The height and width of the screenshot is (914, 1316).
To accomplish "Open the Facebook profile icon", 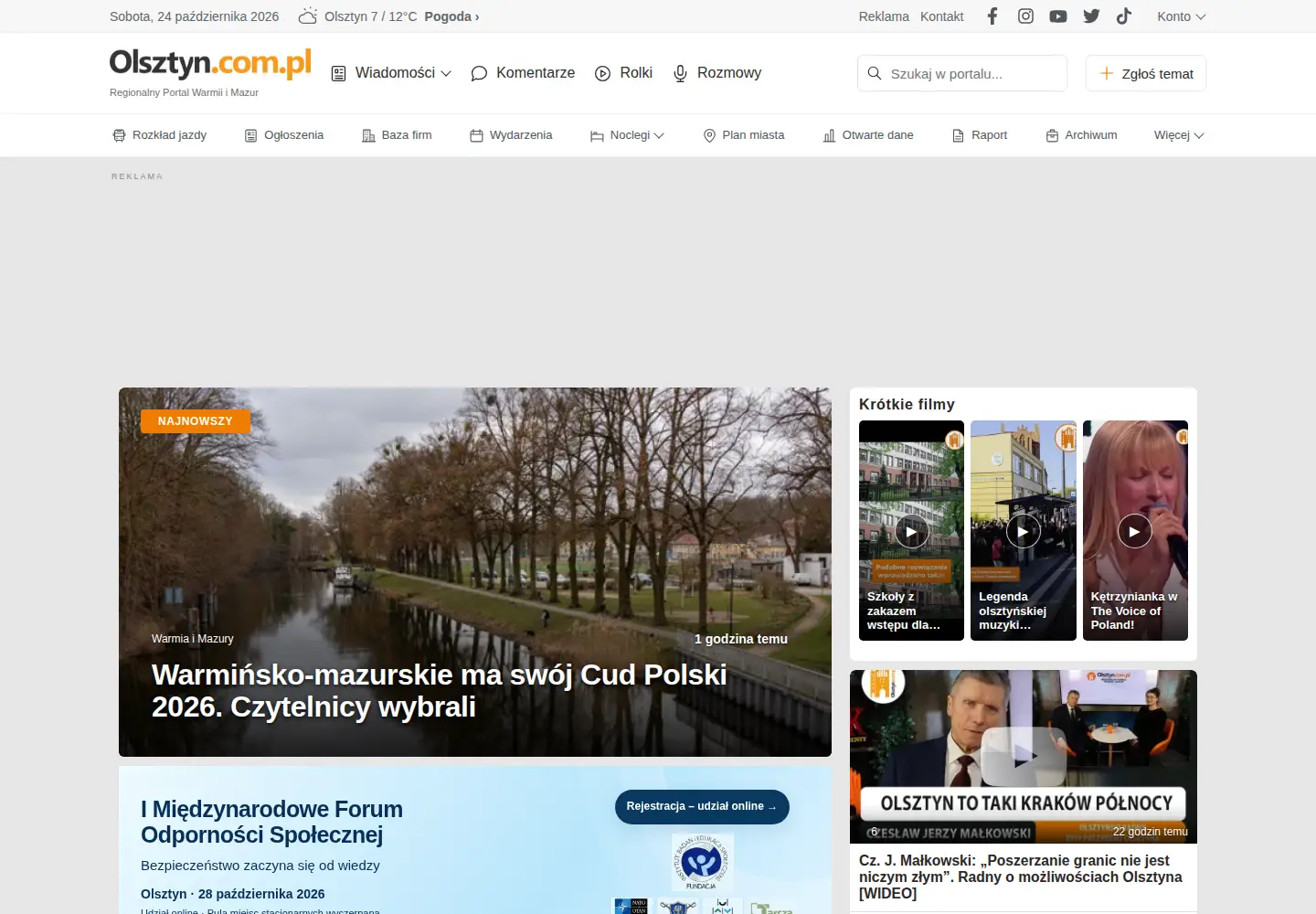I will coord(992,16).
